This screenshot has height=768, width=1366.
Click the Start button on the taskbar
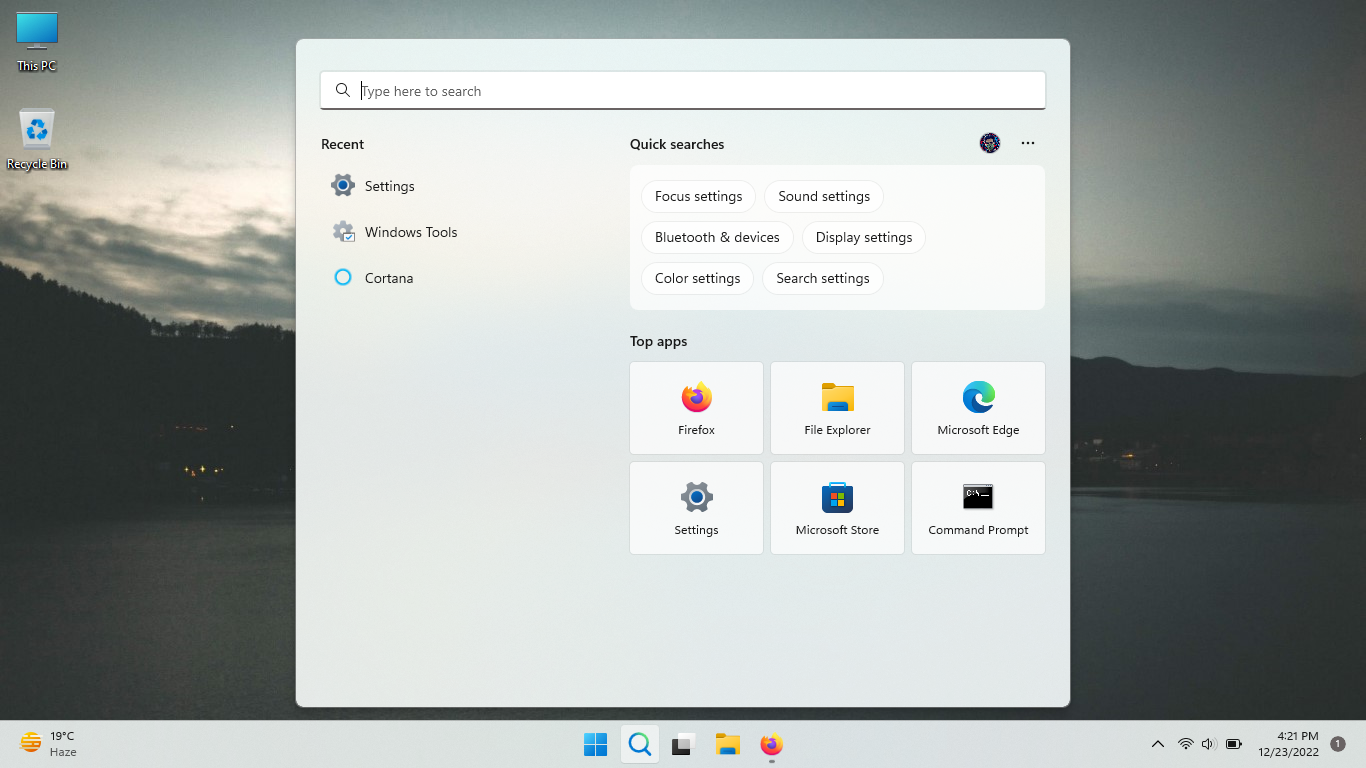coord(595,744)
